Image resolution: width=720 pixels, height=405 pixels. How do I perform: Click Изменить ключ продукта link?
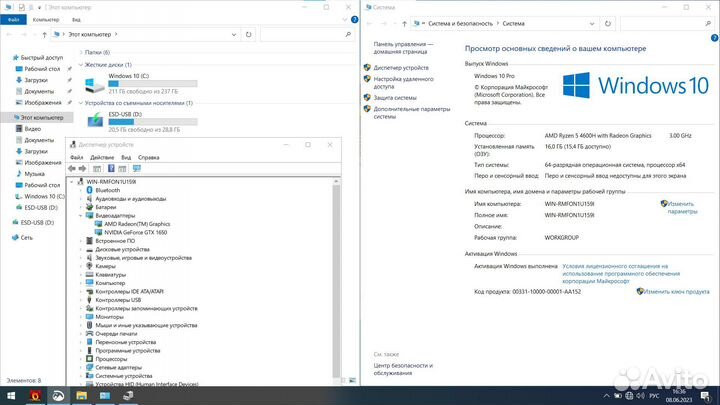pos(676,292)
